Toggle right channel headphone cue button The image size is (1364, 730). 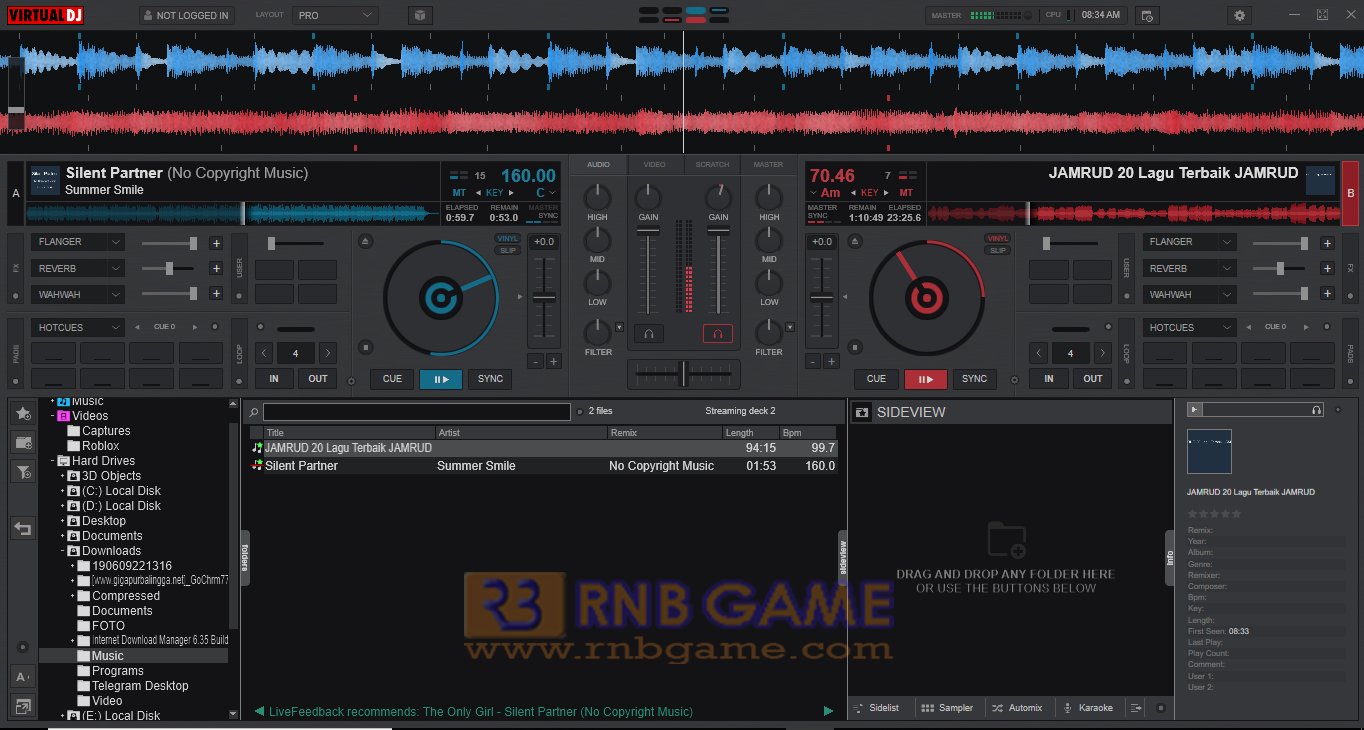click(x=718, y=334)
